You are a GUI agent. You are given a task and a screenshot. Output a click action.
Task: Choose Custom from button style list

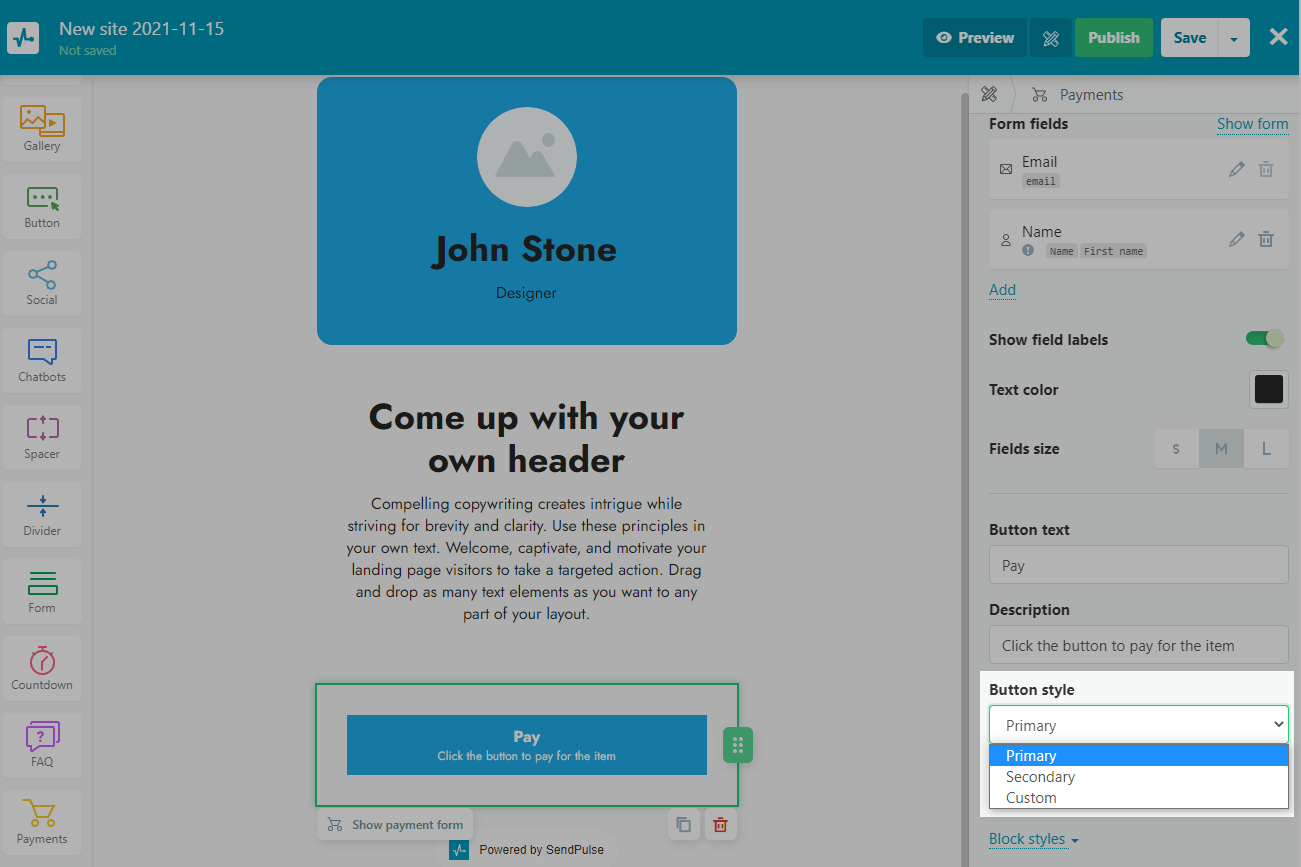[x=1031, y=798]
